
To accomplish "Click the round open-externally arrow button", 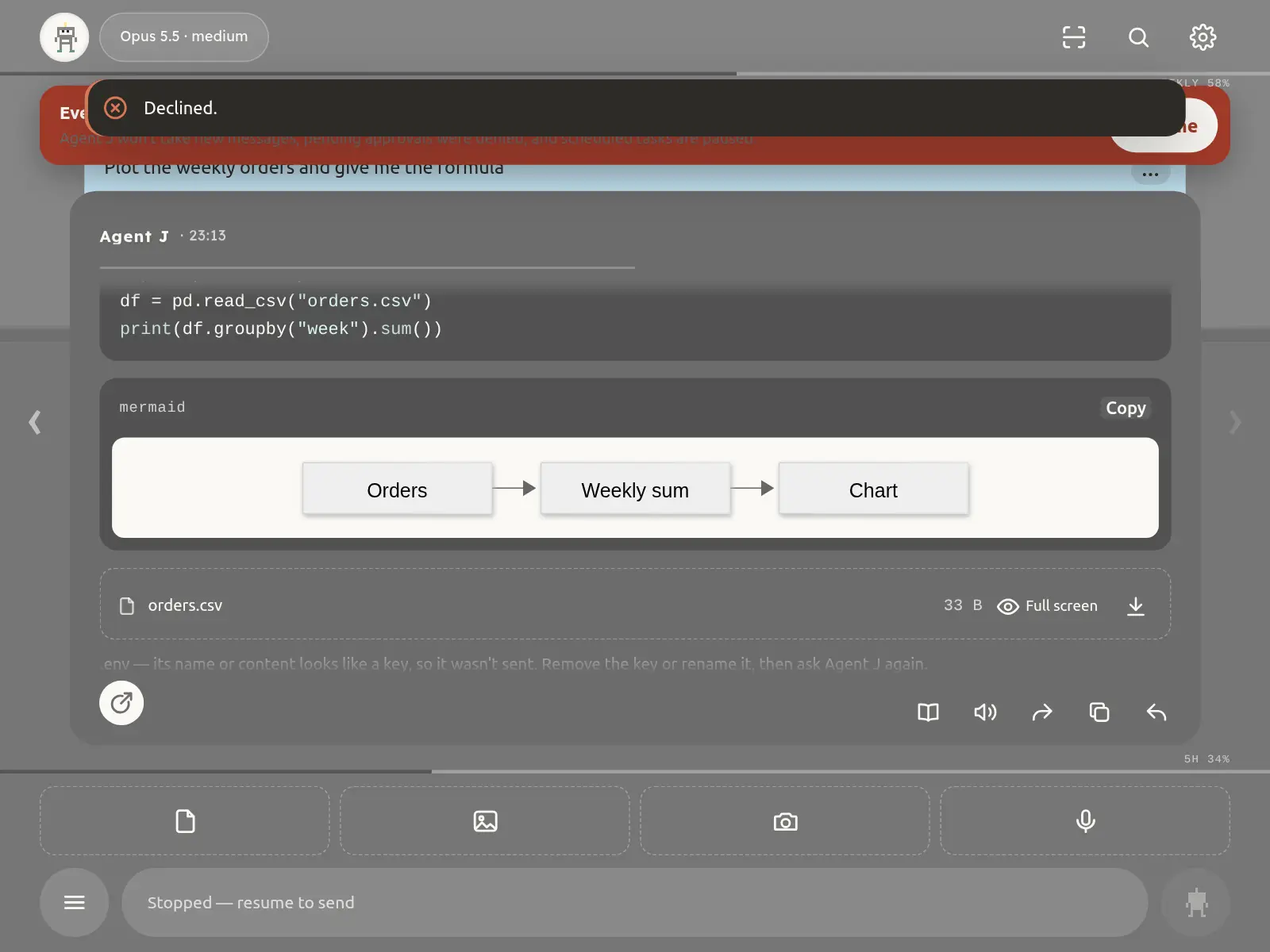I will point(121,703).
